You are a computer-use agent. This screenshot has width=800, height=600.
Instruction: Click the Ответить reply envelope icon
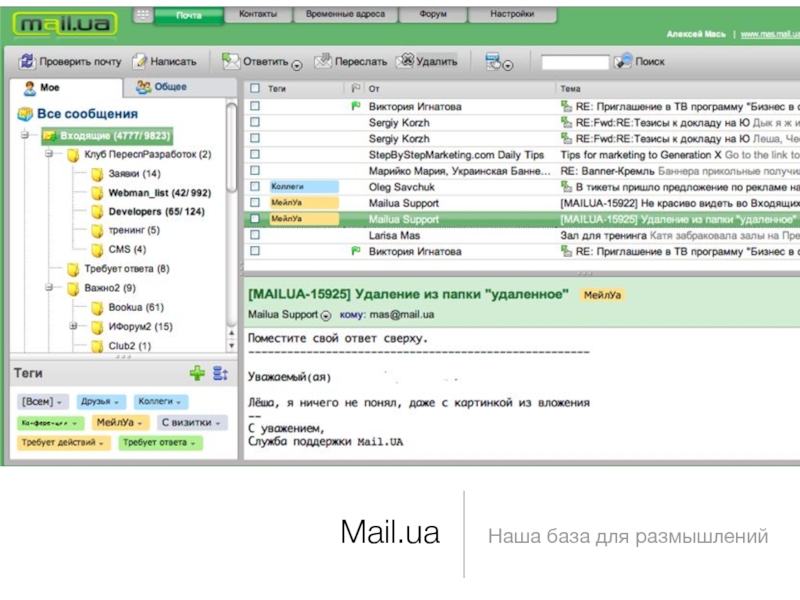(231, 61)
